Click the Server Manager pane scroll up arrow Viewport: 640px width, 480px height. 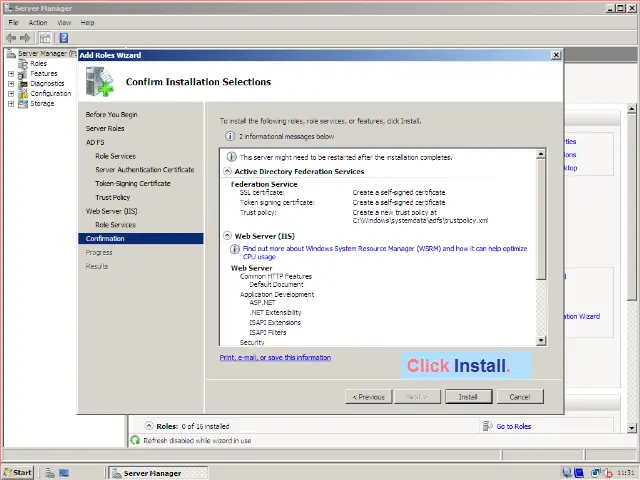[x=632, y=109]
